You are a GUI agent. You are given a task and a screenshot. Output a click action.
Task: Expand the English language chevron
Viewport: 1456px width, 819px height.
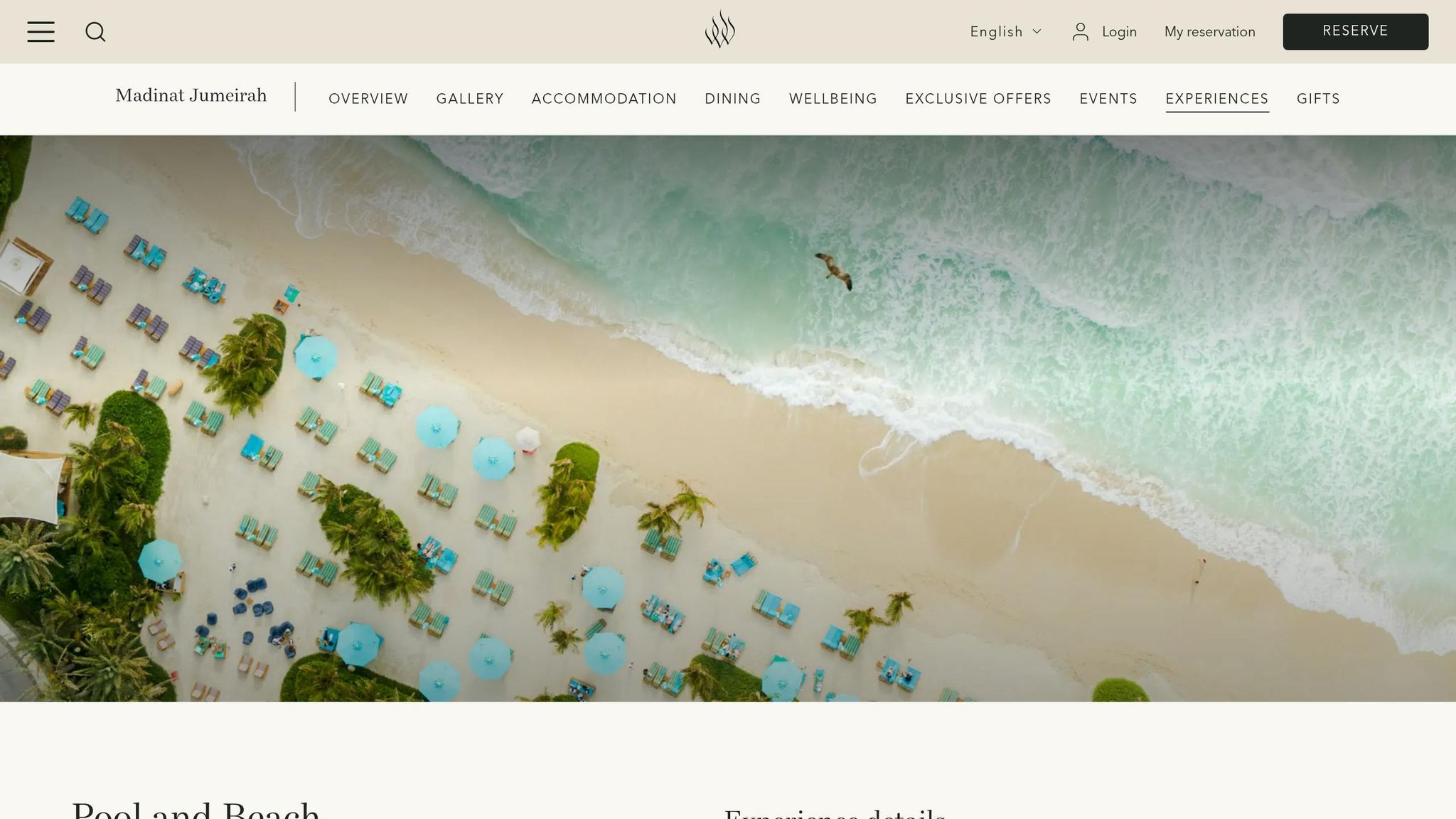tap(1037, 31)
